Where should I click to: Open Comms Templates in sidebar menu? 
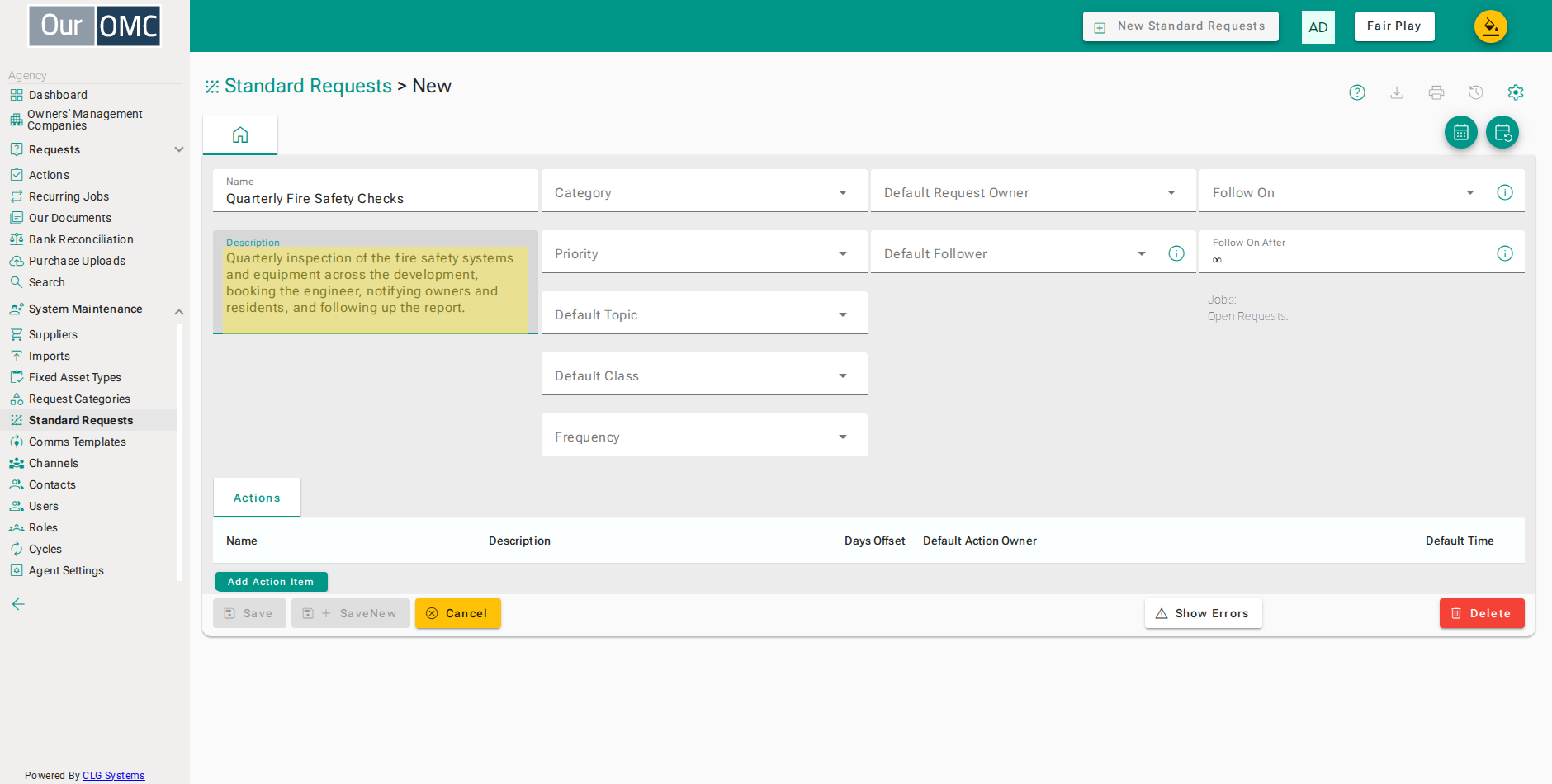point(78,442)
